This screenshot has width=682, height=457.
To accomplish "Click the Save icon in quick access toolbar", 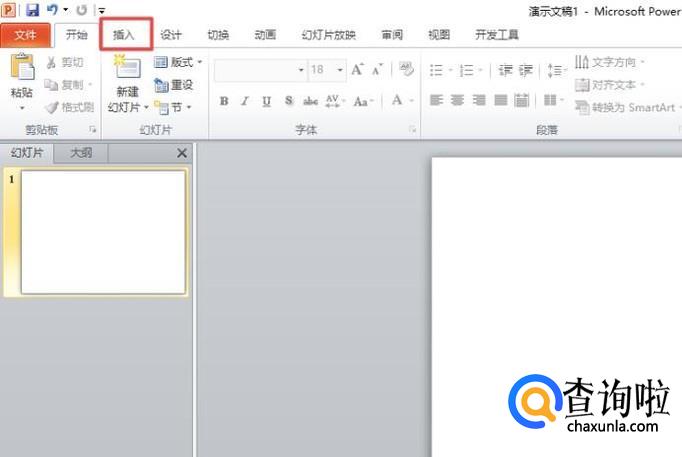I will point(32,9).
